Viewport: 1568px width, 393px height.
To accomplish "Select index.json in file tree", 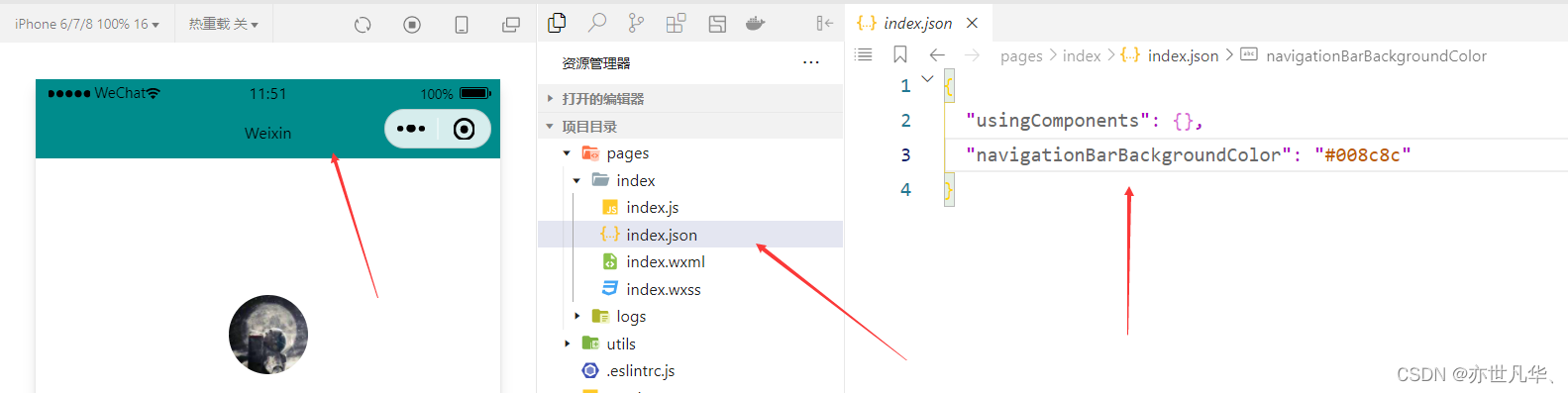I will tap(690, 235).
